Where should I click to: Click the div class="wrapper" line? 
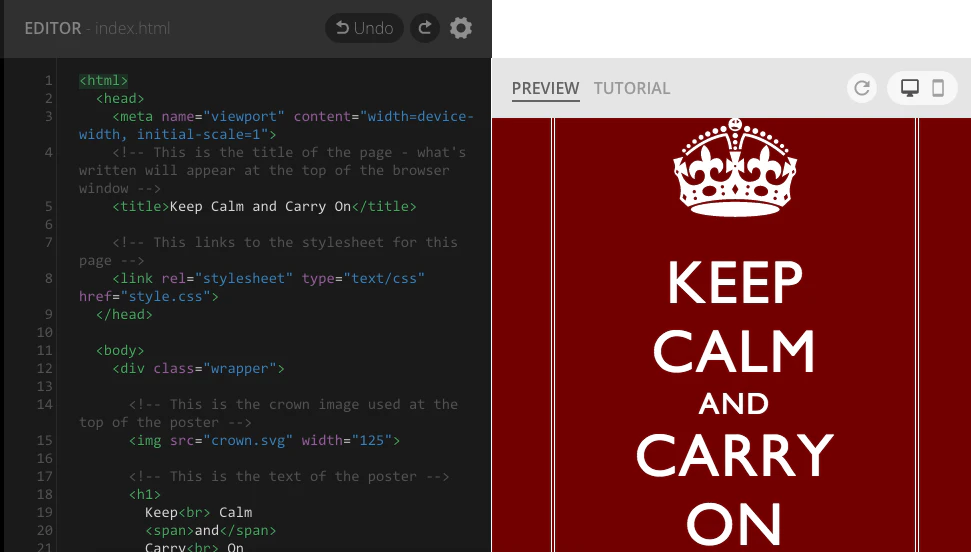pos(198,369)
